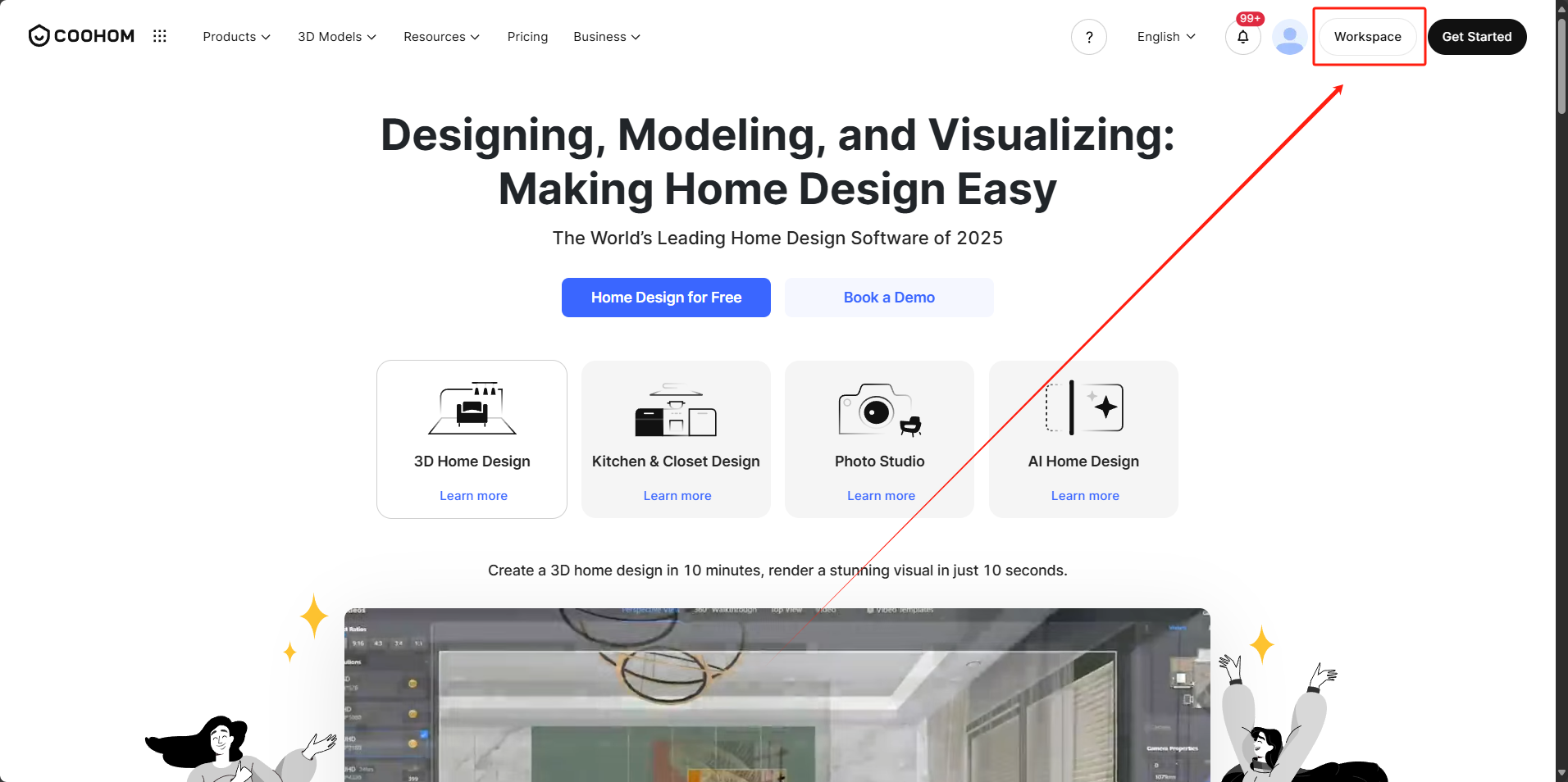Open the apps grid menu icon
The width and height of the screenshot is (1568, 782).
pos(160,36)
